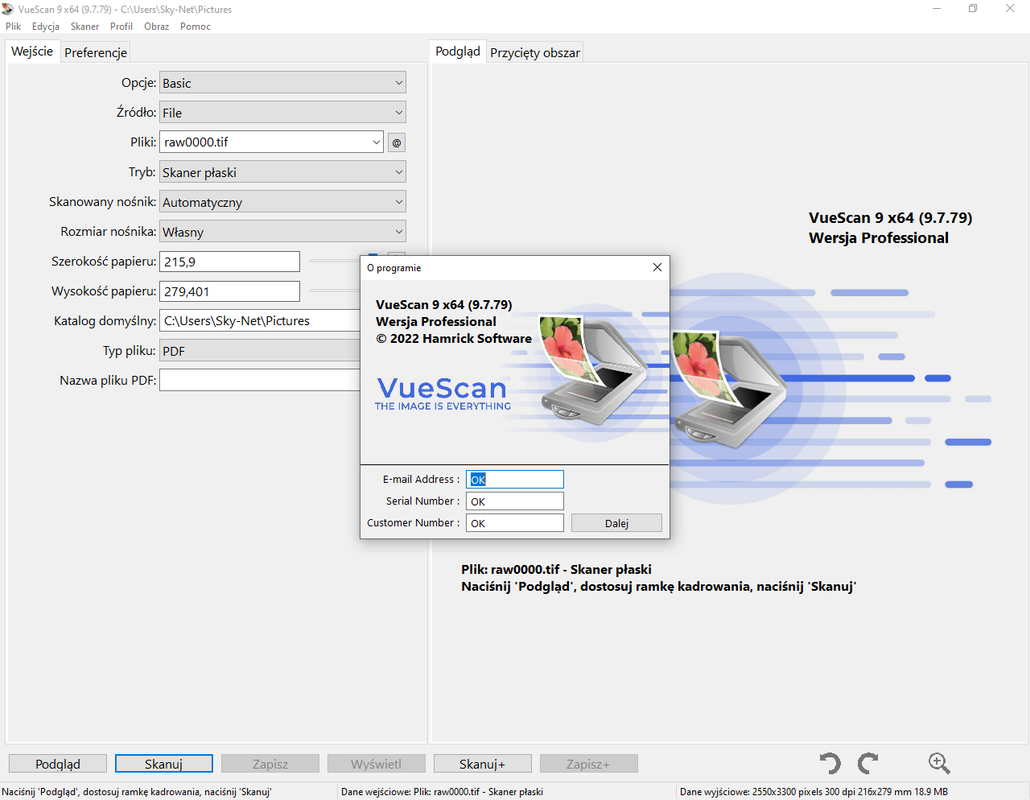Click the E-mail Address field
This screenshot has width=1030, height=800.
514,479
